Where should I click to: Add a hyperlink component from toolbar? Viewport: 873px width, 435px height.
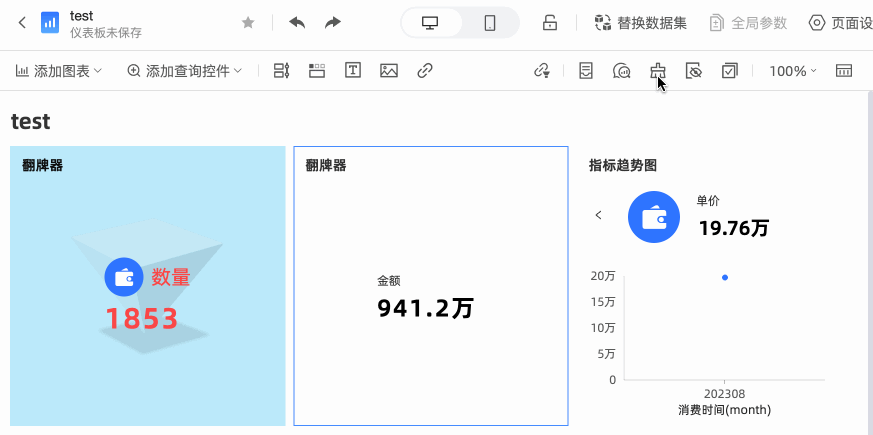(x=425, y=71)
